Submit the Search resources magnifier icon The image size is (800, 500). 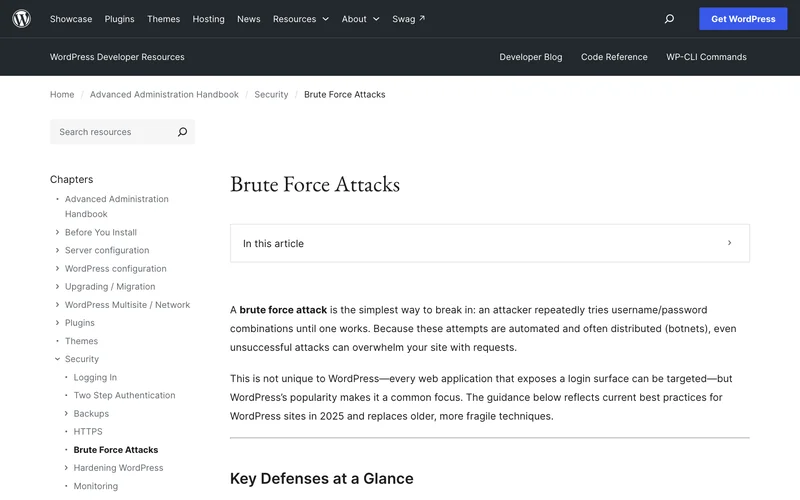182,132
